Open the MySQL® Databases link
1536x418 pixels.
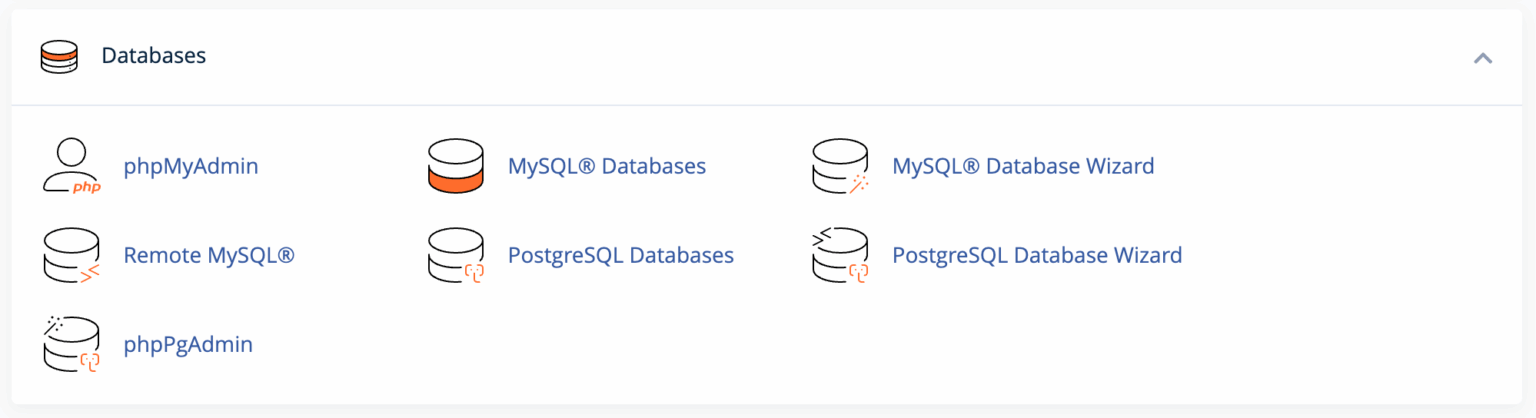click(607, 166)
